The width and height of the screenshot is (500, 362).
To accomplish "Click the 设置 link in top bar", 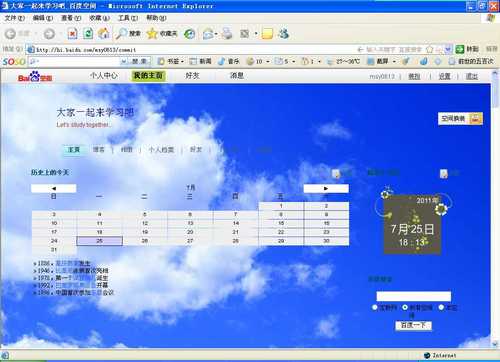I will tap(444, 76).
